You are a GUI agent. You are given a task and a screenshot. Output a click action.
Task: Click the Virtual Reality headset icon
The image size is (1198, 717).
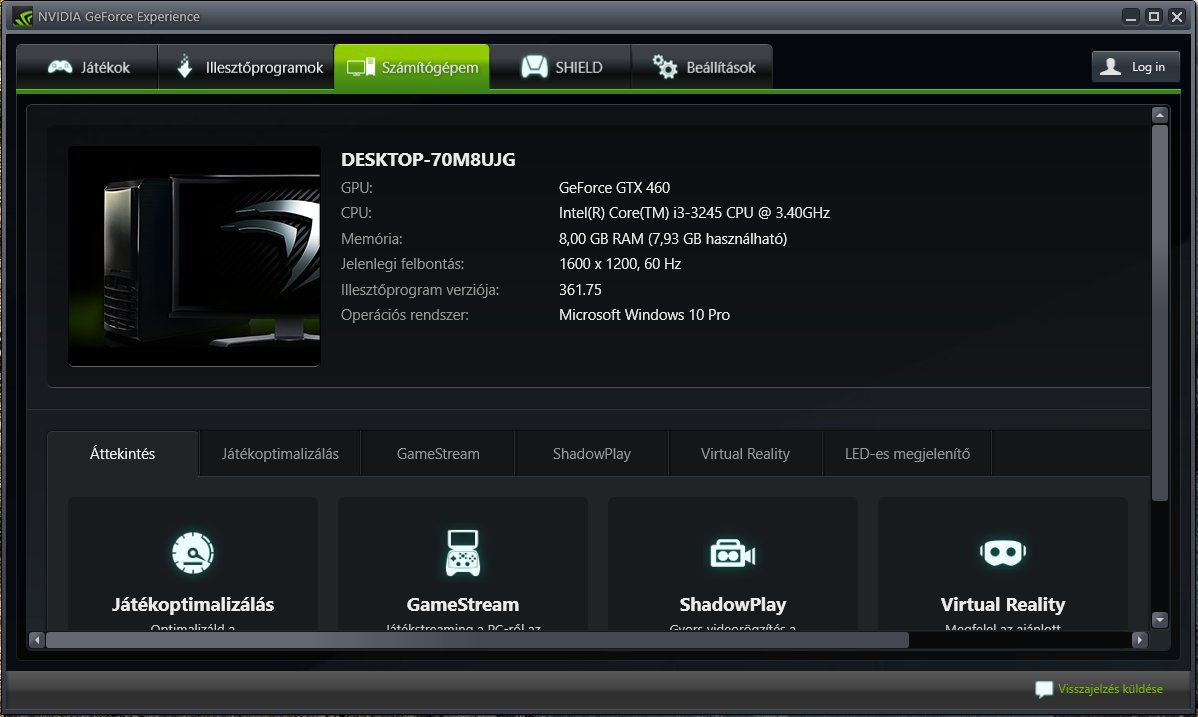[x=1002, y=552]
